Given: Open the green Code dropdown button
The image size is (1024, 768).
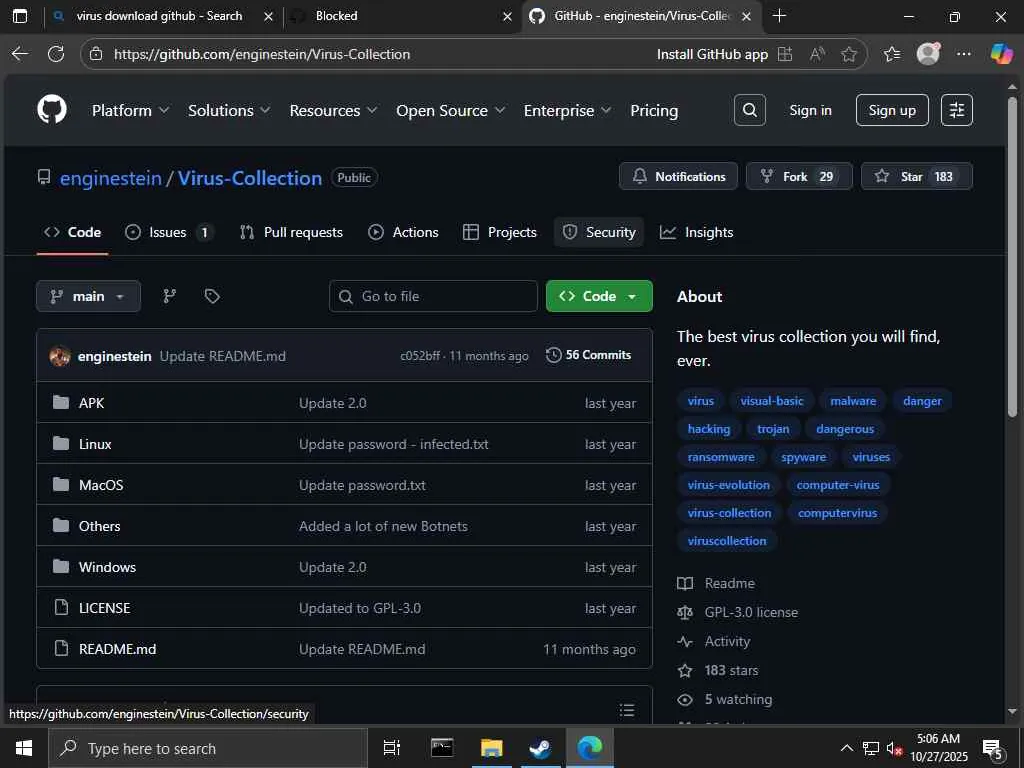Looking at the screenshot, I should tap(599, 296).
